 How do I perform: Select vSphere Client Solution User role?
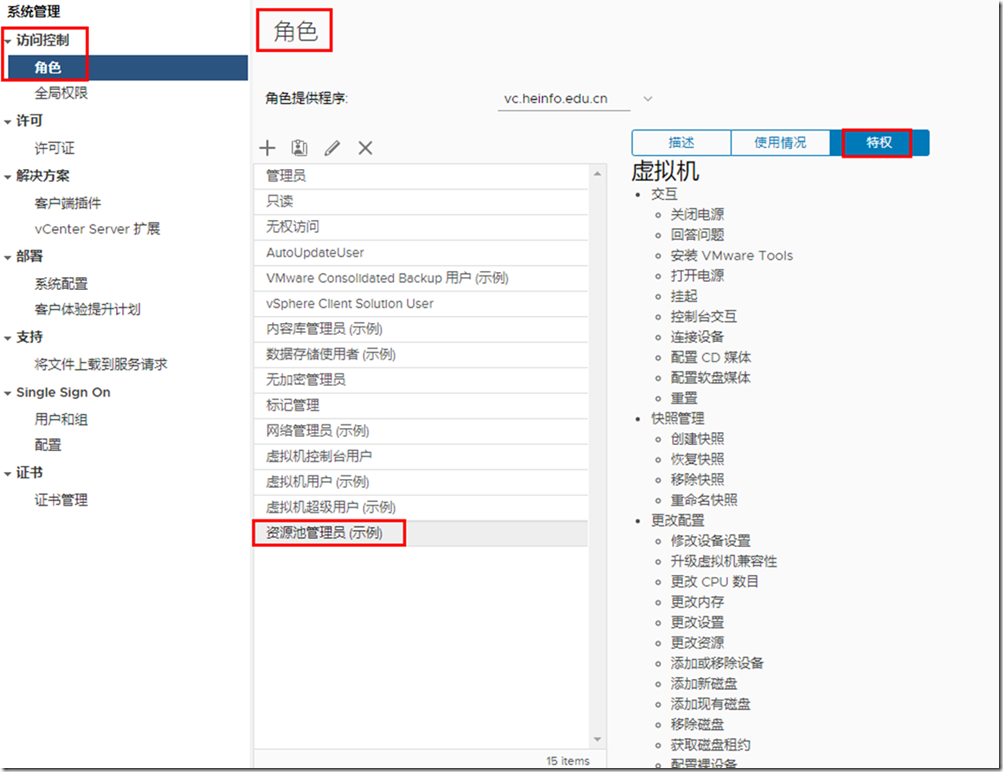(x=421, y=304)
